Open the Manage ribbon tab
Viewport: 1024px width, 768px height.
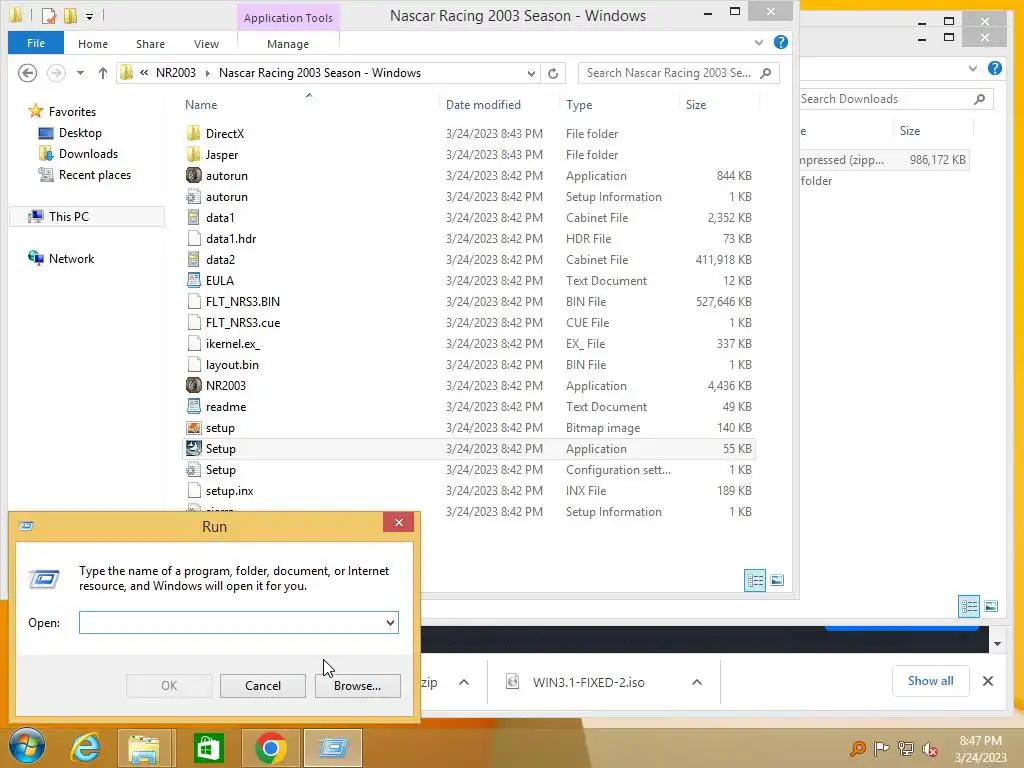(x=288, y=44)
